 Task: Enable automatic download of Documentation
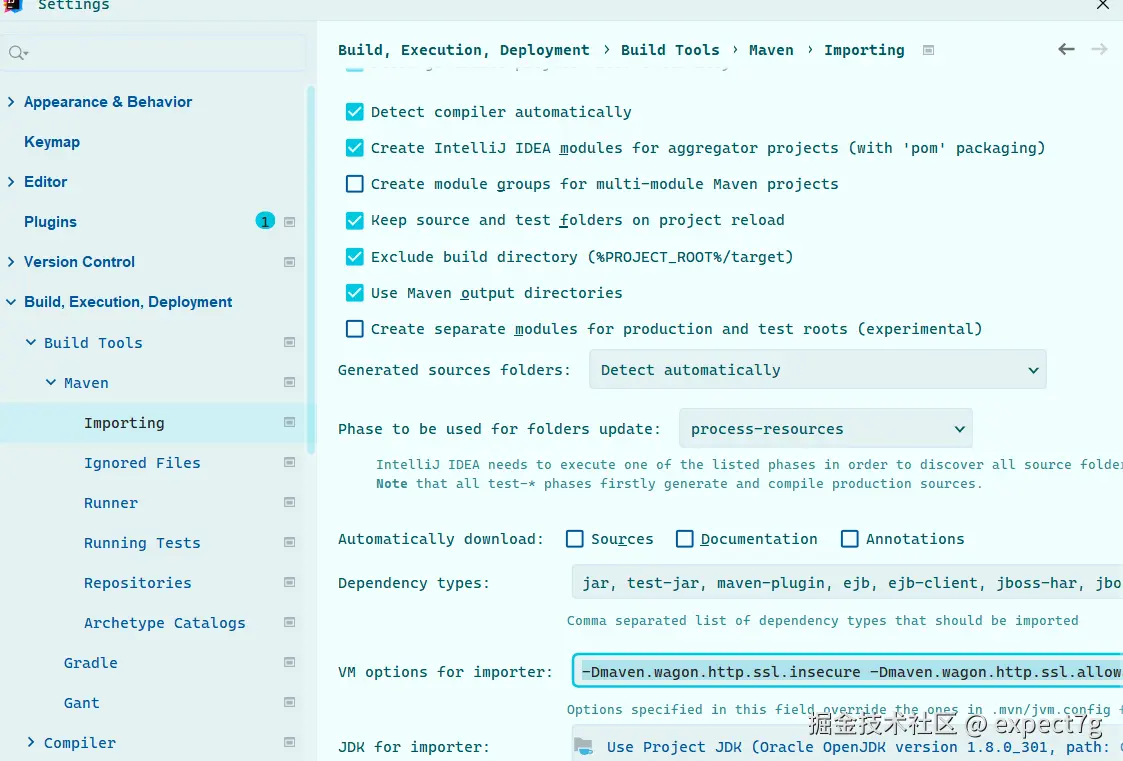[685, 538]
